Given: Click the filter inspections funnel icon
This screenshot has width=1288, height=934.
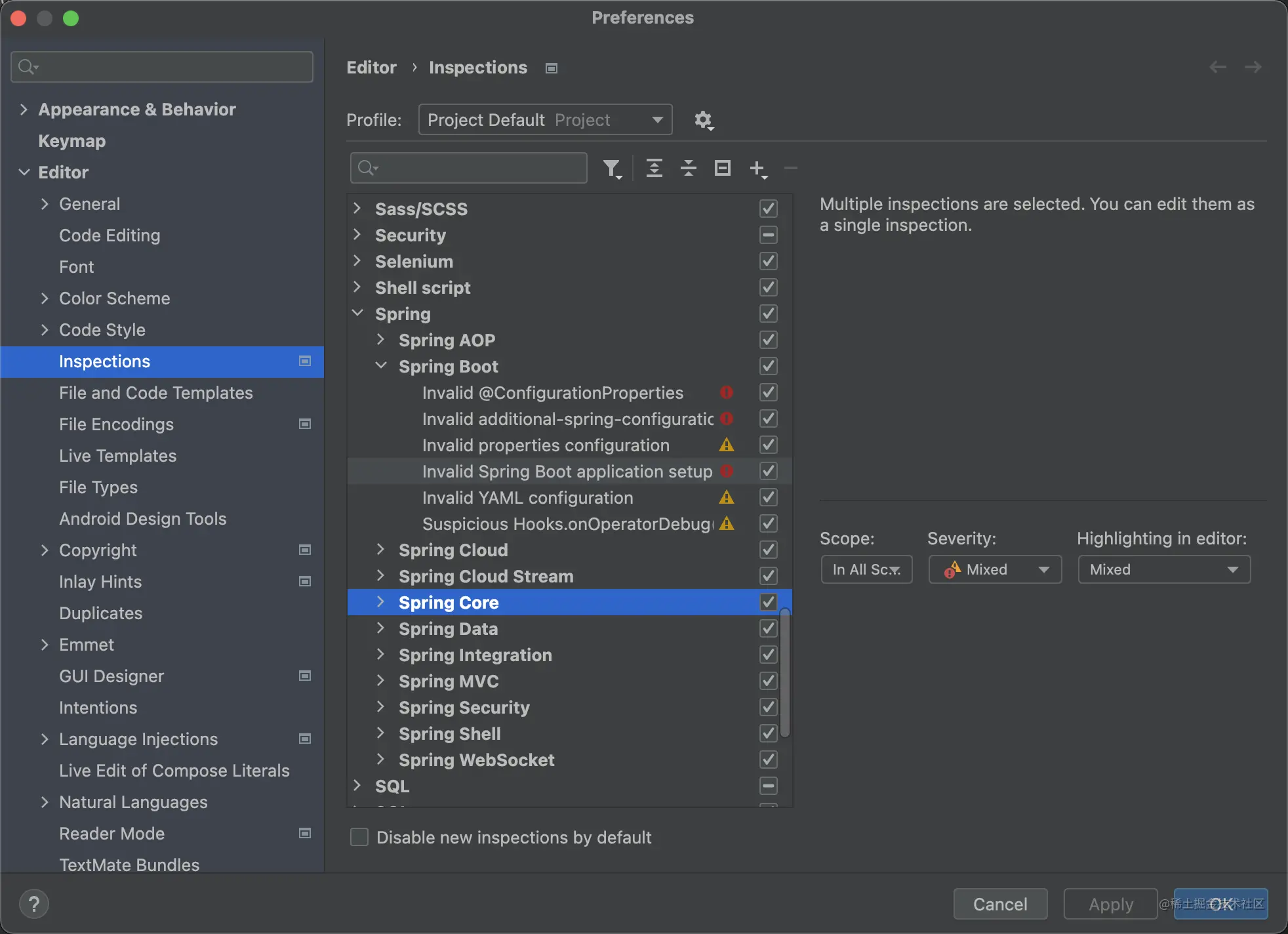Looking at the screenshot, I should coord(612,169).
